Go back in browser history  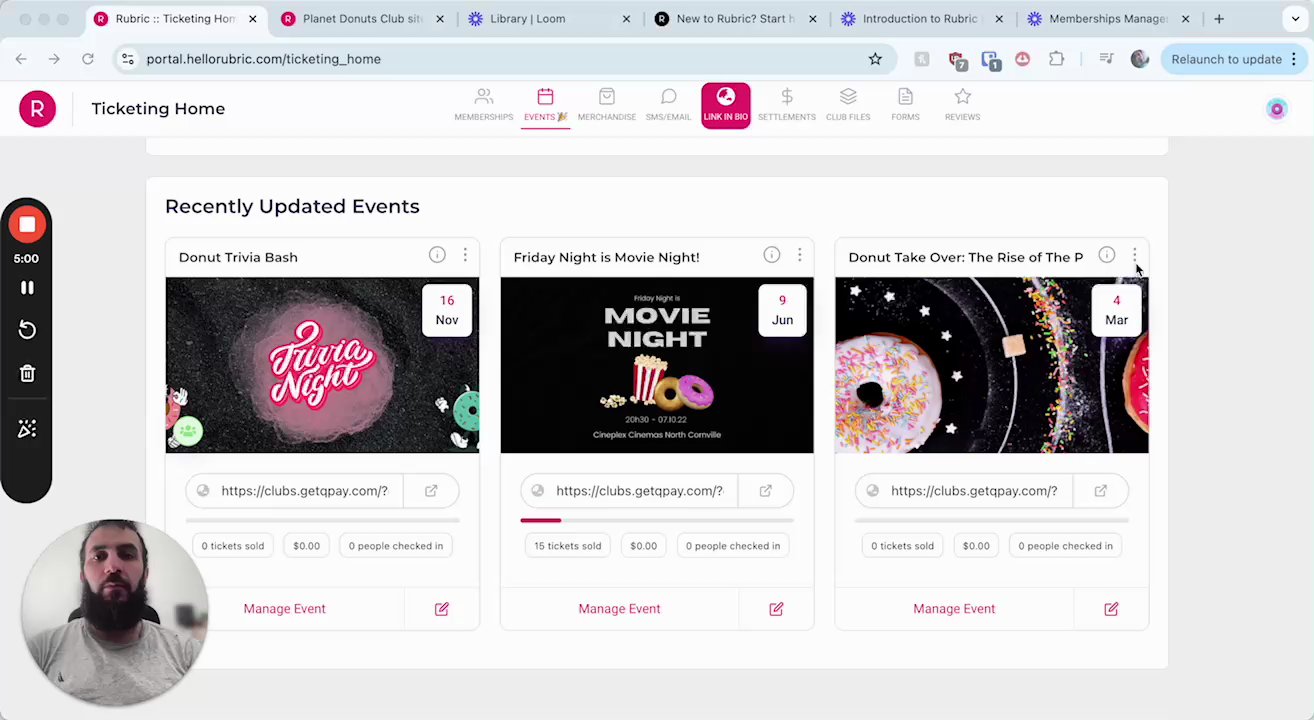click(x=21, y=59)
